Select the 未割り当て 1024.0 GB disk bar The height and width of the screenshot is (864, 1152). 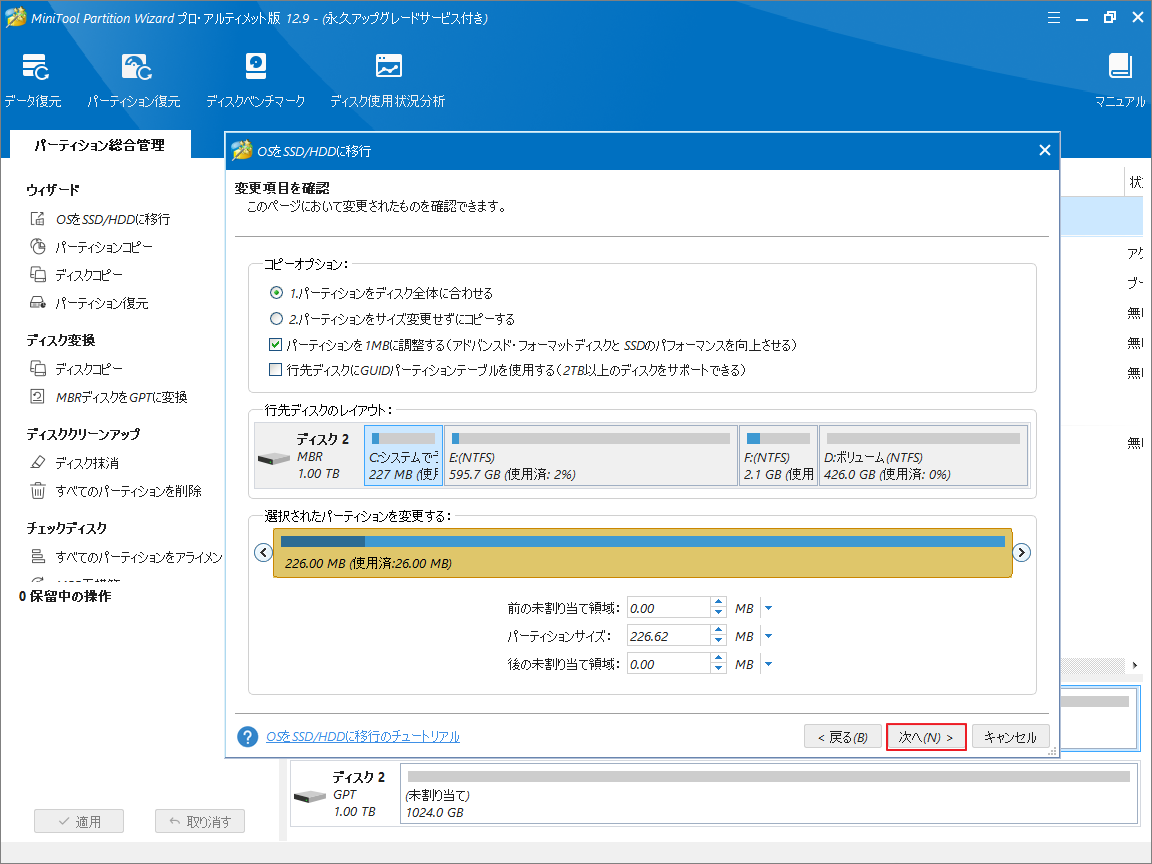coord(768,793)
